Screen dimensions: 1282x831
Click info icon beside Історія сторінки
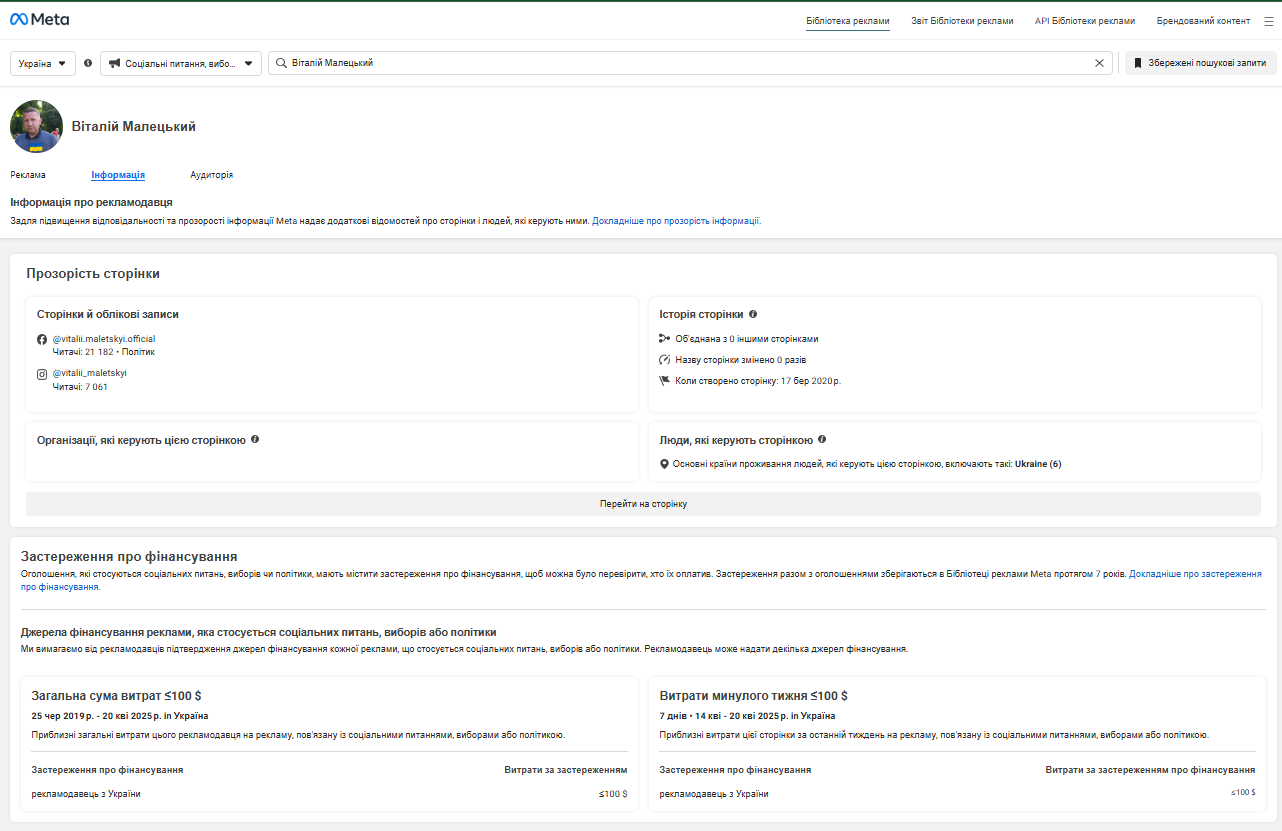pyautogui.click(x=753, y=314)
